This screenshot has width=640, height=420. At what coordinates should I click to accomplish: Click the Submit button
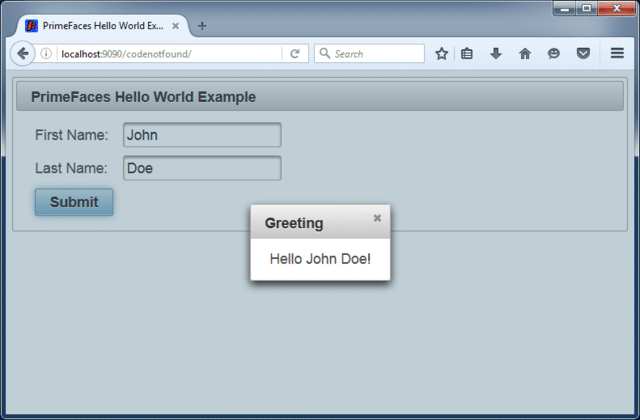click(74, 202)
